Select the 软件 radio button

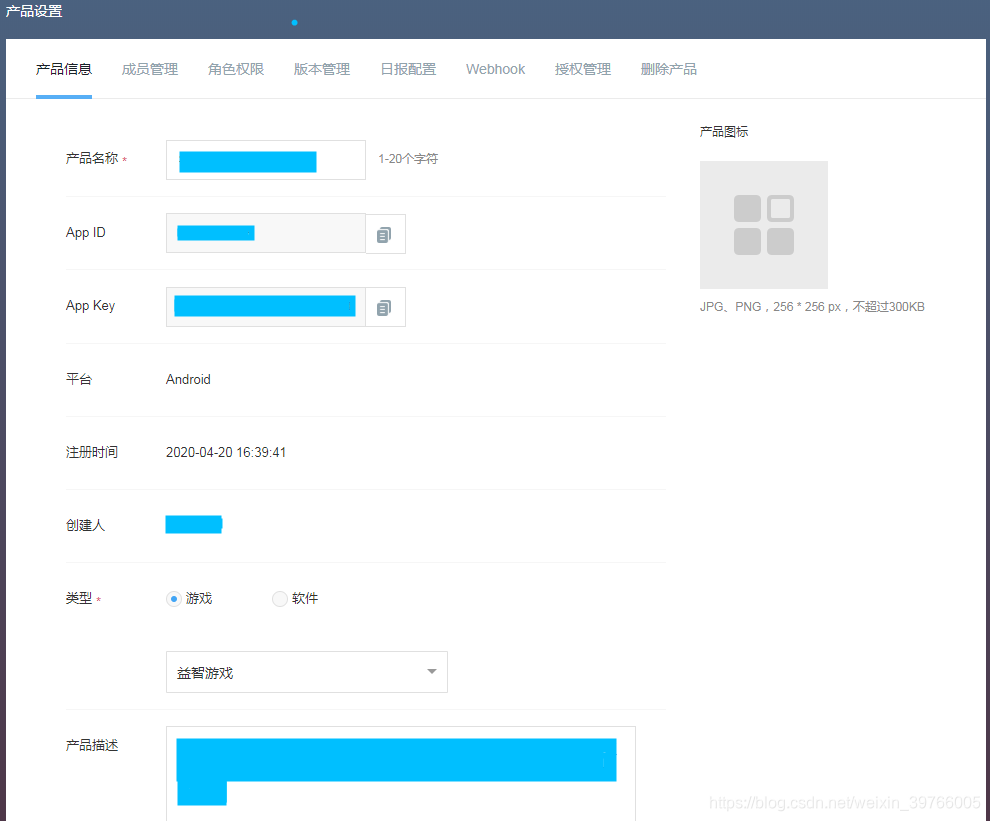click(x=280, y=598)
